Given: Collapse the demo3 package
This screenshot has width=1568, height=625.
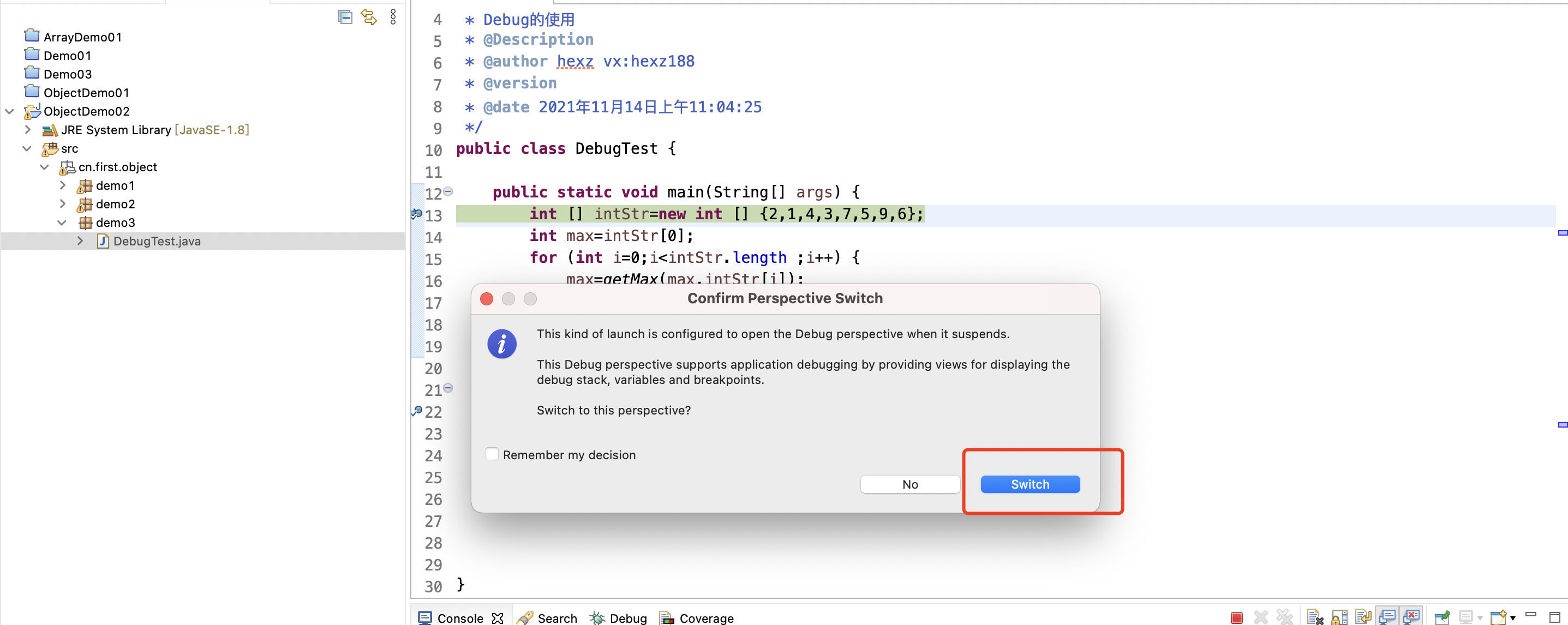Looking at the screenshot, I should [x=62, y=223].
